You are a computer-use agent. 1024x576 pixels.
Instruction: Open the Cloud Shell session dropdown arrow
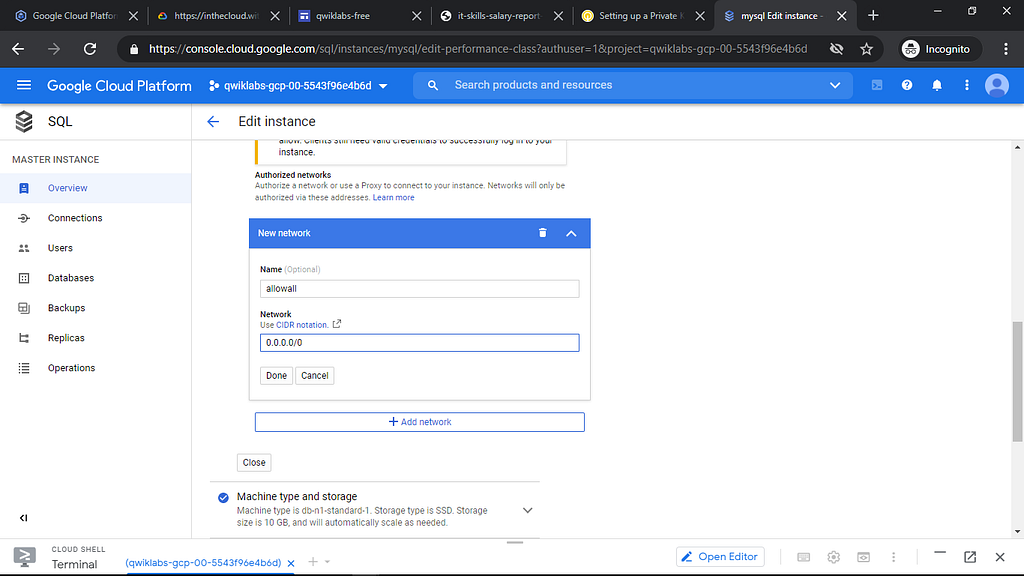pyautogui.click(x=327, y=562)
